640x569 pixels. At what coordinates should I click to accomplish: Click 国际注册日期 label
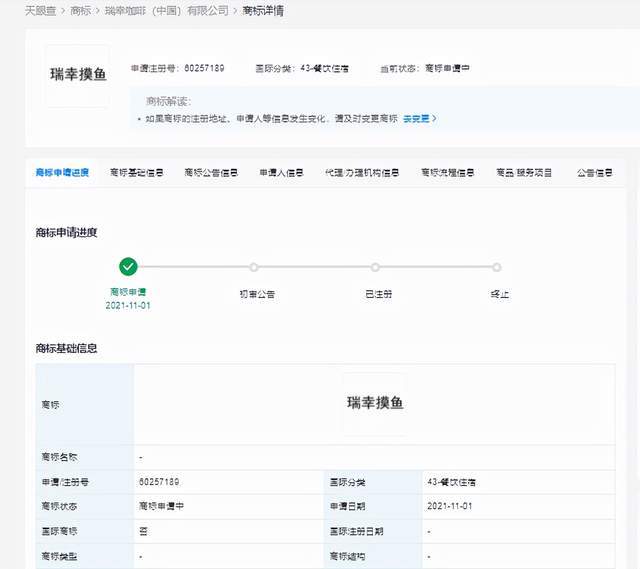click(x=357, y=531)
